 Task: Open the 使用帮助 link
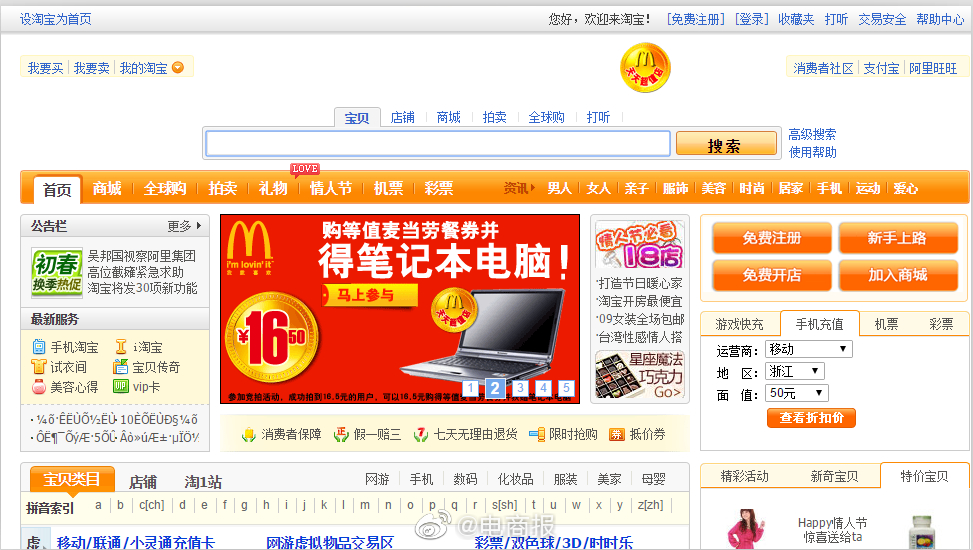pos(812,152)
